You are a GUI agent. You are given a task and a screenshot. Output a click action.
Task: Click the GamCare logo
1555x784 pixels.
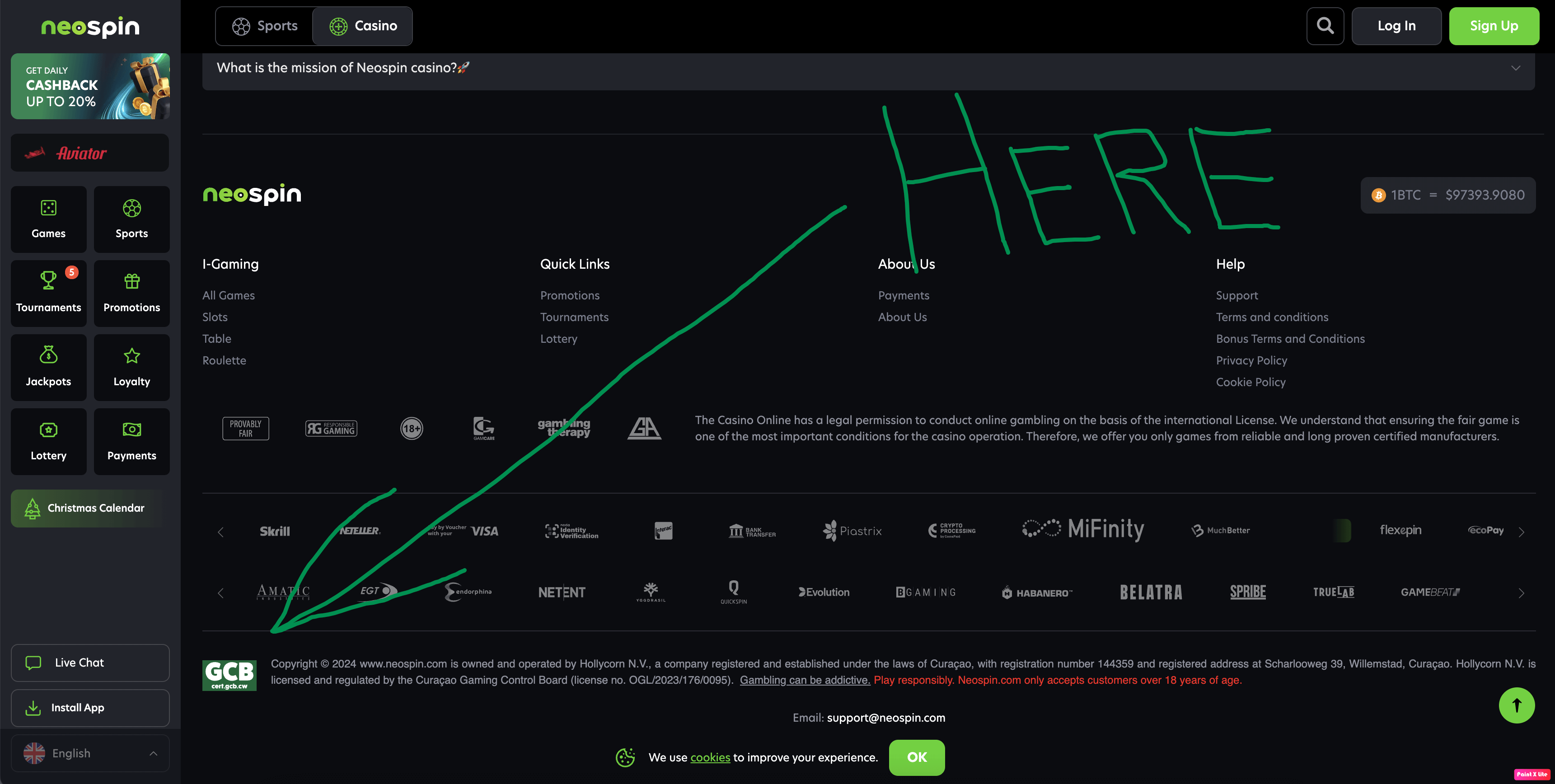483,429
